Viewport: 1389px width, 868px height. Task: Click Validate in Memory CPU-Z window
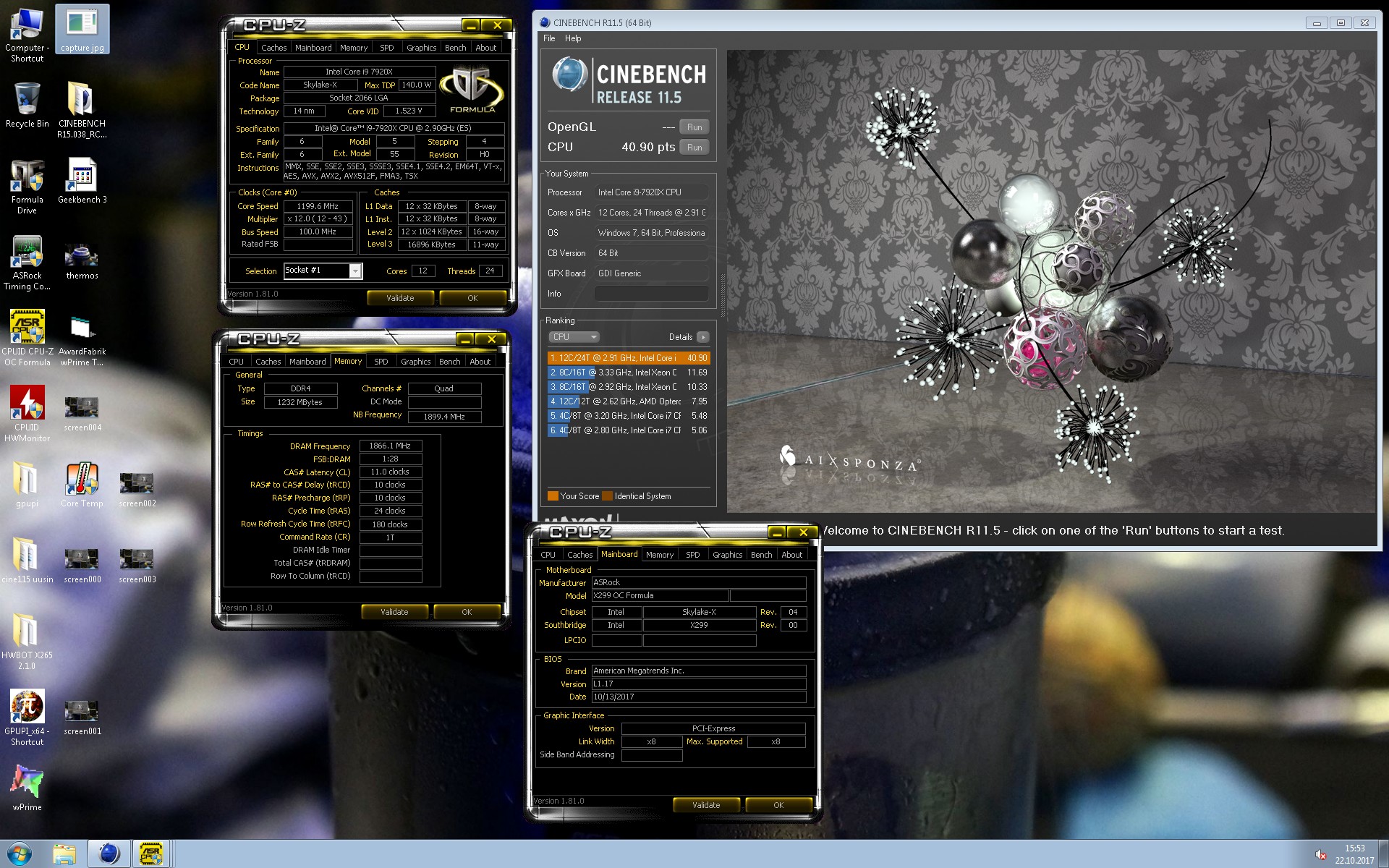click(394, 612)
